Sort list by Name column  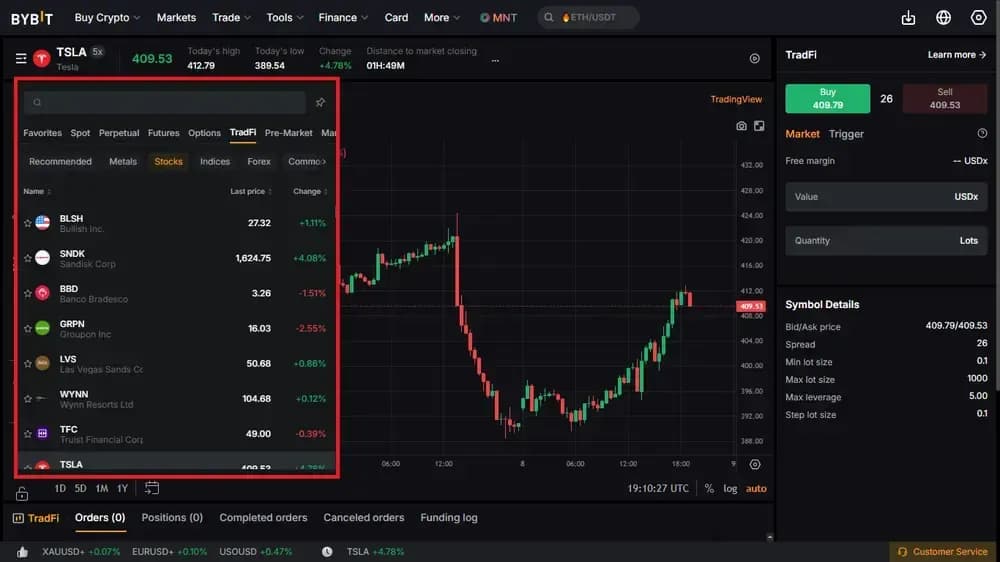tap(37, 191)
